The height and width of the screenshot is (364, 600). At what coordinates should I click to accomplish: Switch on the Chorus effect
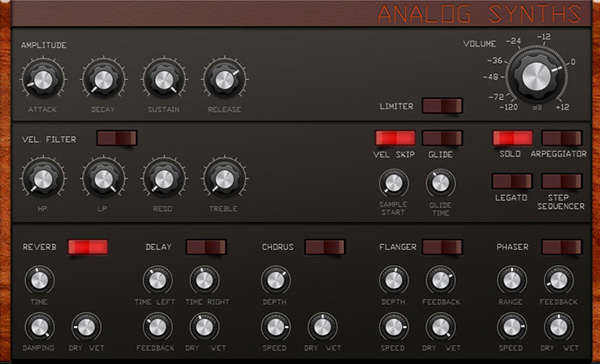pyautogui.click(x=325, y=247)
